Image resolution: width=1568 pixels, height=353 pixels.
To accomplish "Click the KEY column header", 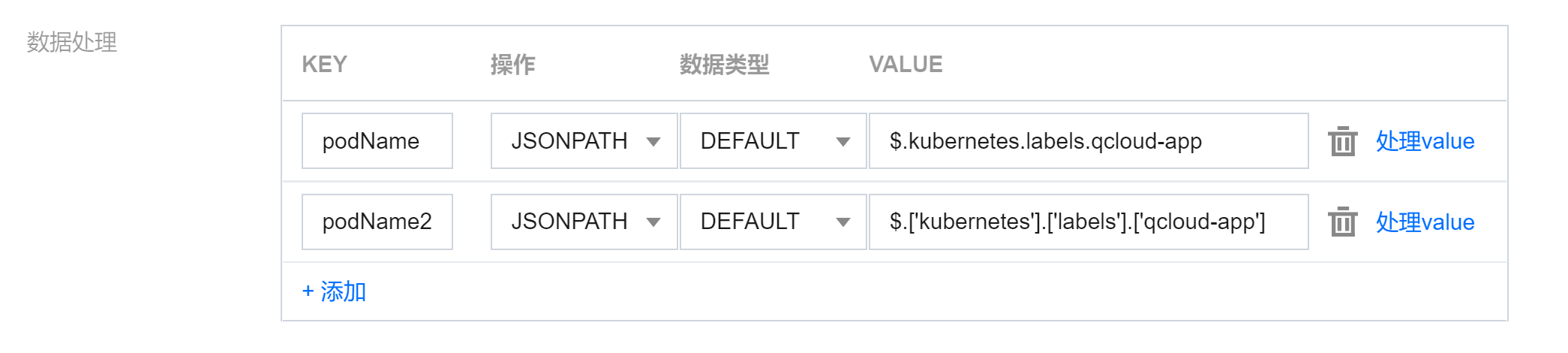I will tap(324, 65).
